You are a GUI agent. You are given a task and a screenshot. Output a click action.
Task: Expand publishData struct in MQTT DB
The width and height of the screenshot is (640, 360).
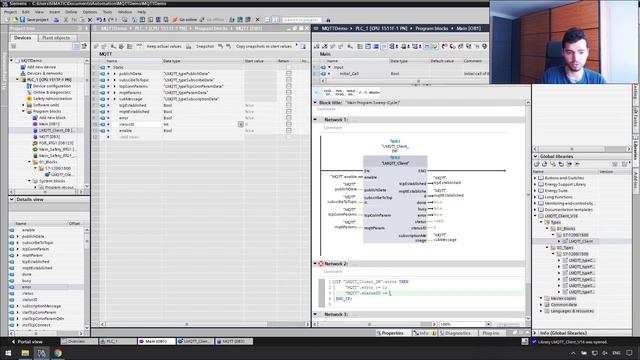(x=114, y=74)
